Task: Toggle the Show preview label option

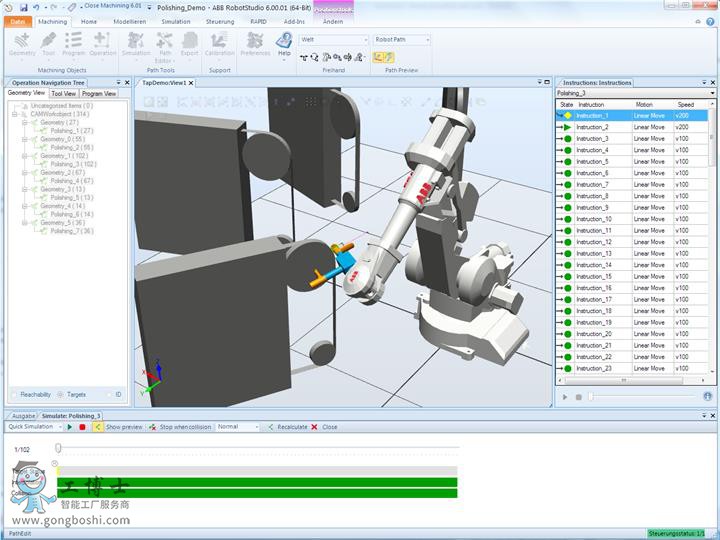Action: tap(124, 427)
